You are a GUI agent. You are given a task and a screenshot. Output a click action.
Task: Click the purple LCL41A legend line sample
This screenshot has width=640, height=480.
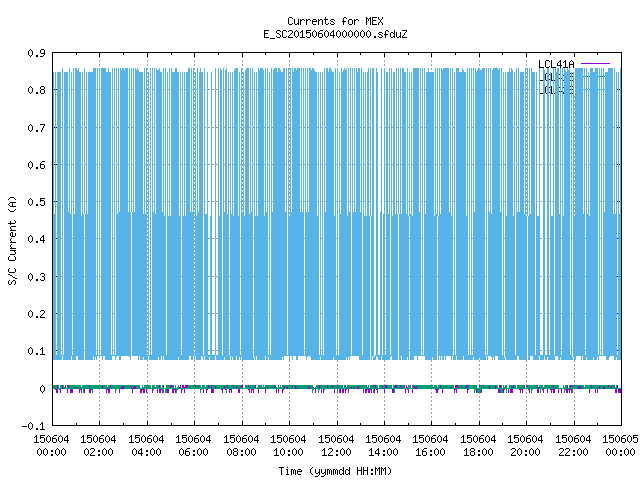click(x=595, y=64)
